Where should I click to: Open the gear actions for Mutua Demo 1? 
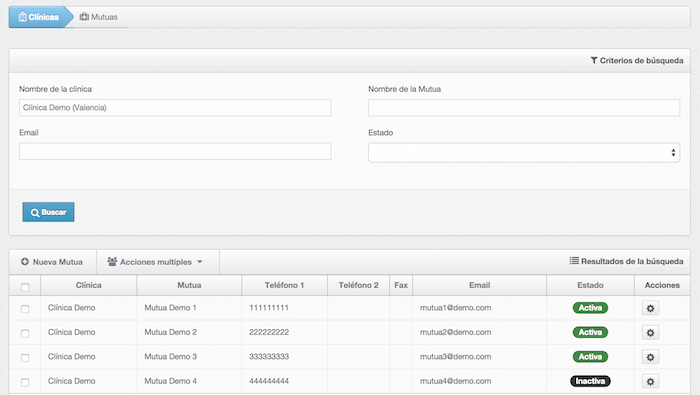(x=650, y=308)
